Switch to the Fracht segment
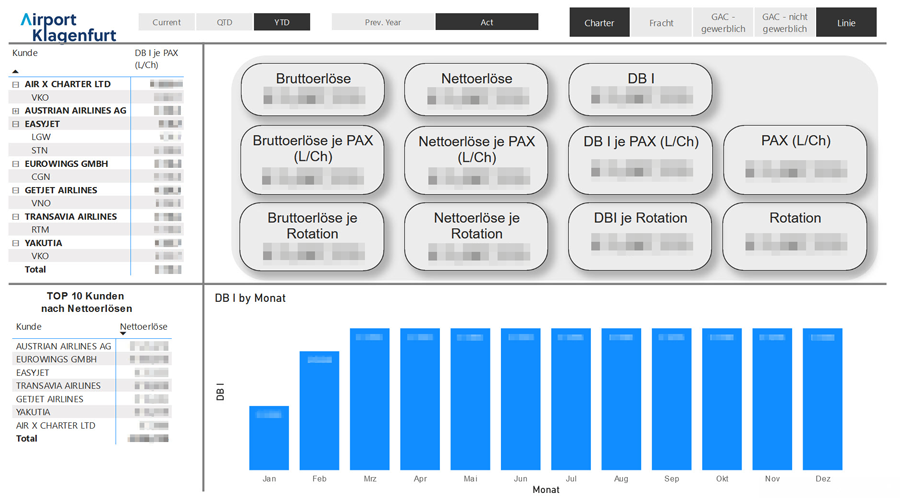This screenshot has height=498, width=900. [x=661, y=22]
